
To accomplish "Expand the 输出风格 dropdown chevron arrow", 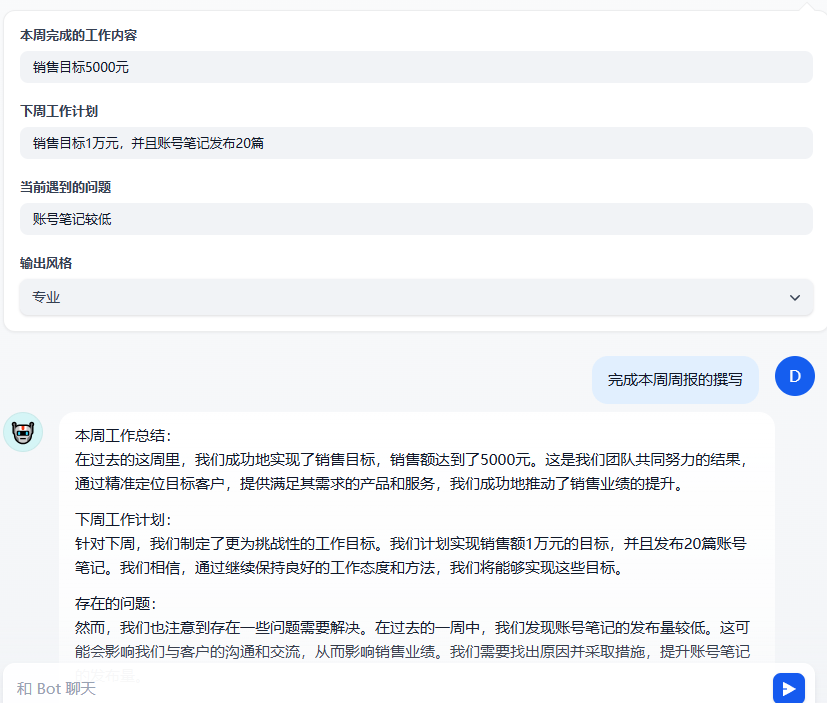I will point(795,298).
